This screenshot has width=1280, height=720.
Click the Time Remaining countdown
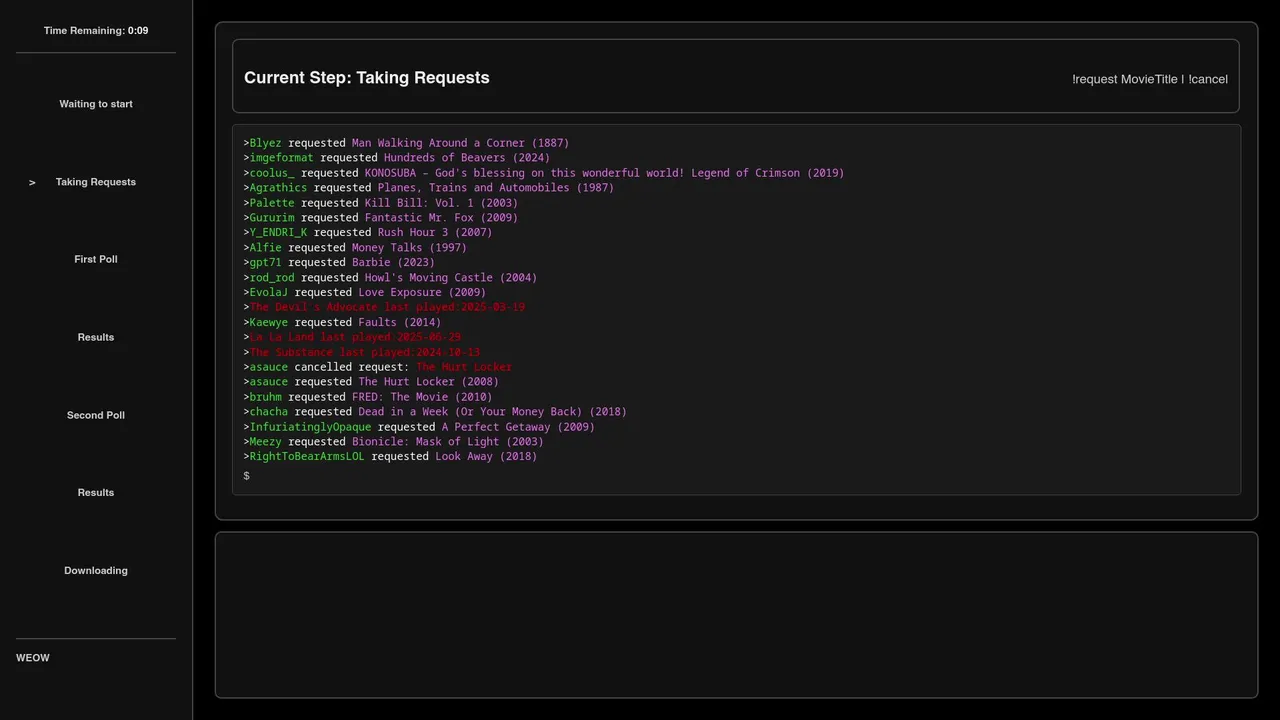coord(96,31)
